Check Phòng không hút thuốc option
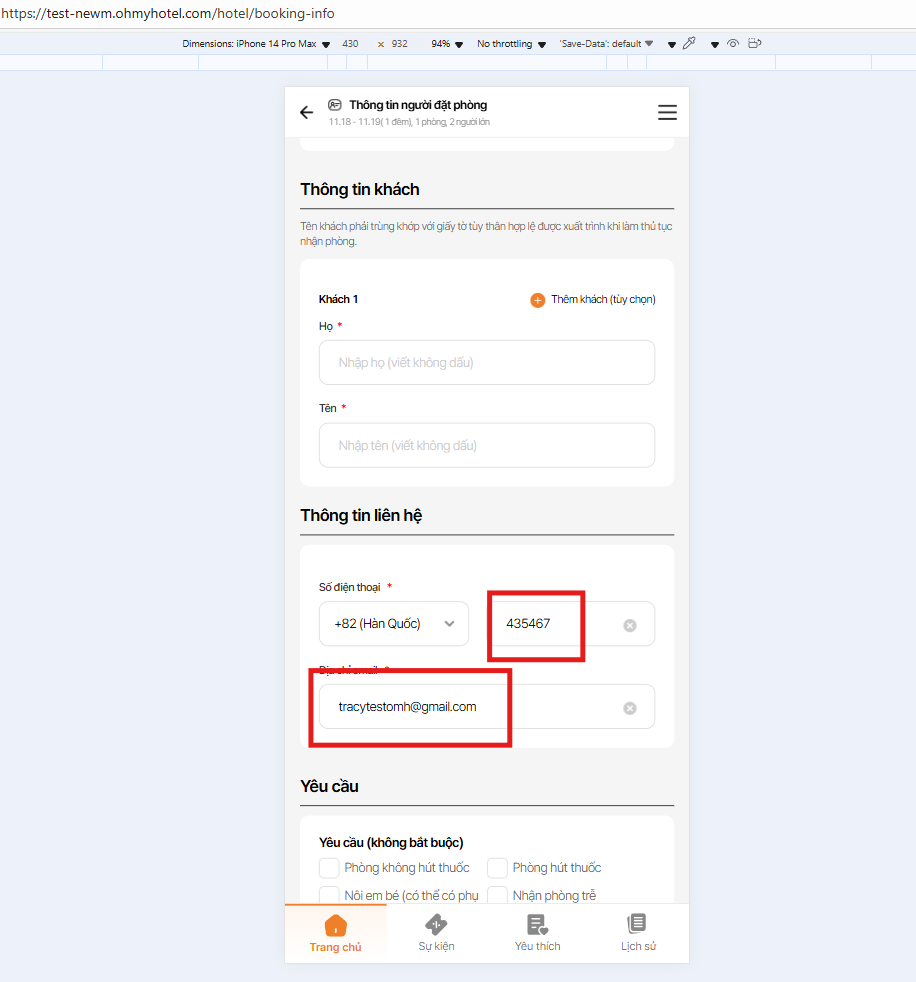Screen dimensions: 916x982 tap(329, 868)
